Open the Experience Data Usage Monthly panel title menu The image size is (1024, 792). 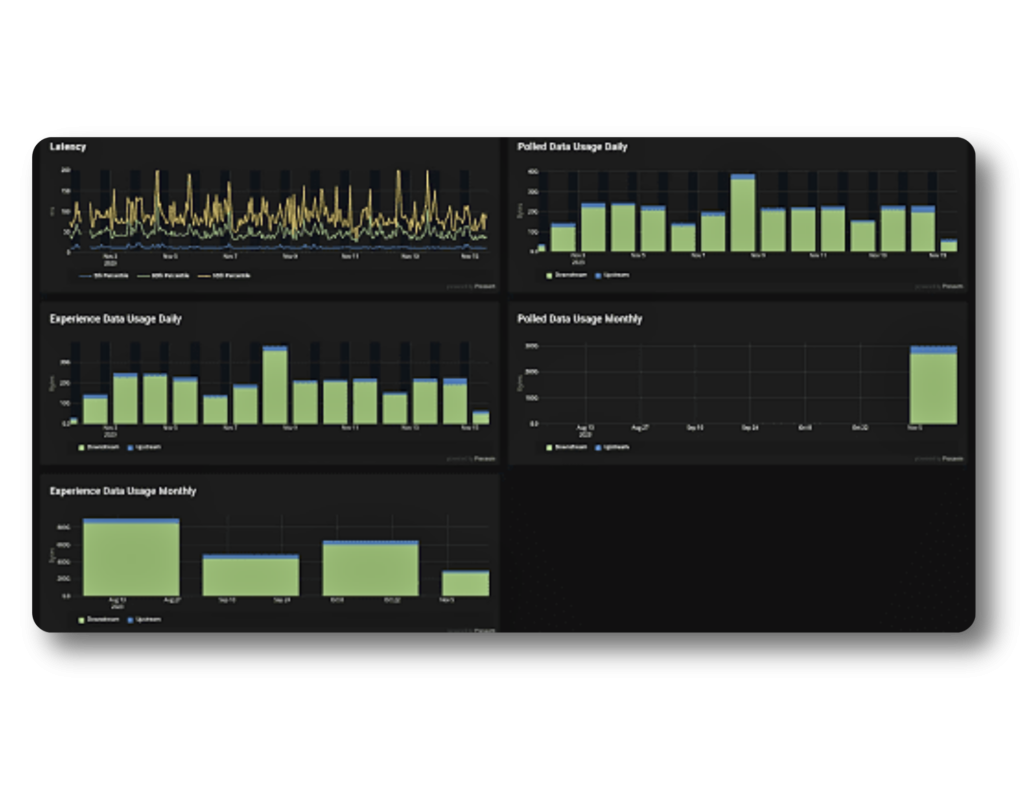pyautogui.click(x=124, y=491)
